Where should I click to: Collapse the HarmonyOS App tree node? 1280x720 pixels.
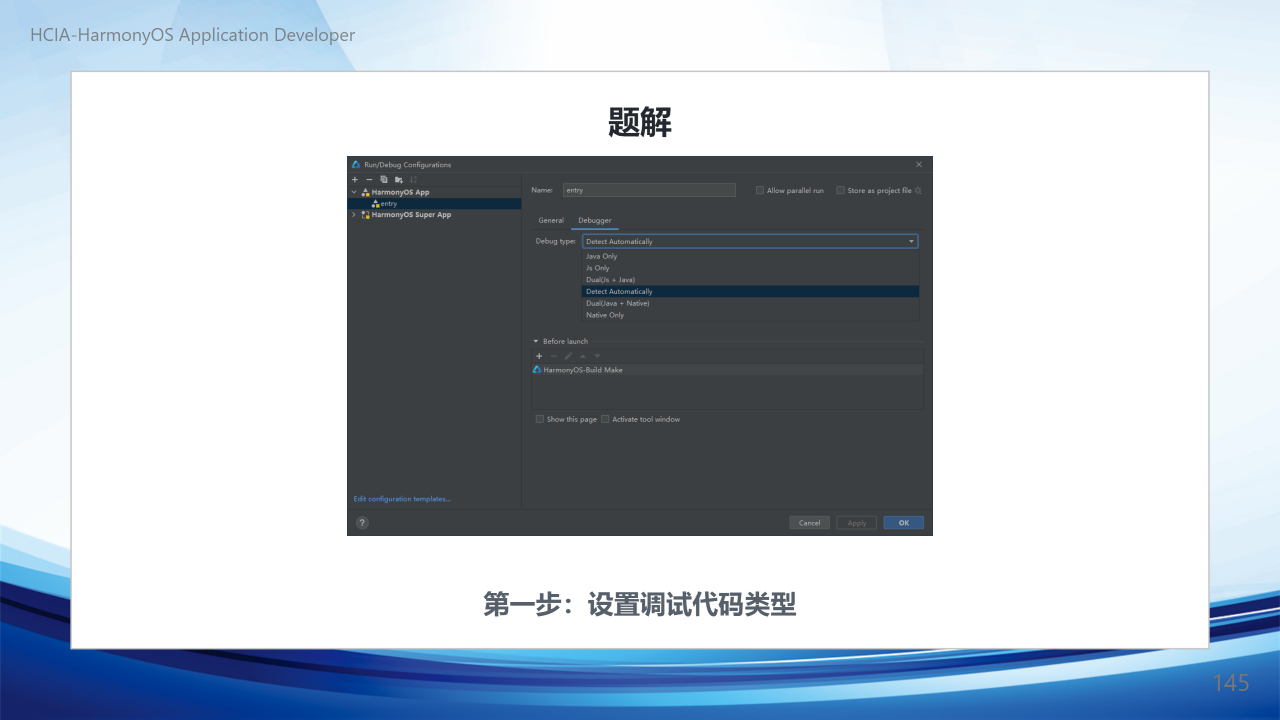pos(353,192)
